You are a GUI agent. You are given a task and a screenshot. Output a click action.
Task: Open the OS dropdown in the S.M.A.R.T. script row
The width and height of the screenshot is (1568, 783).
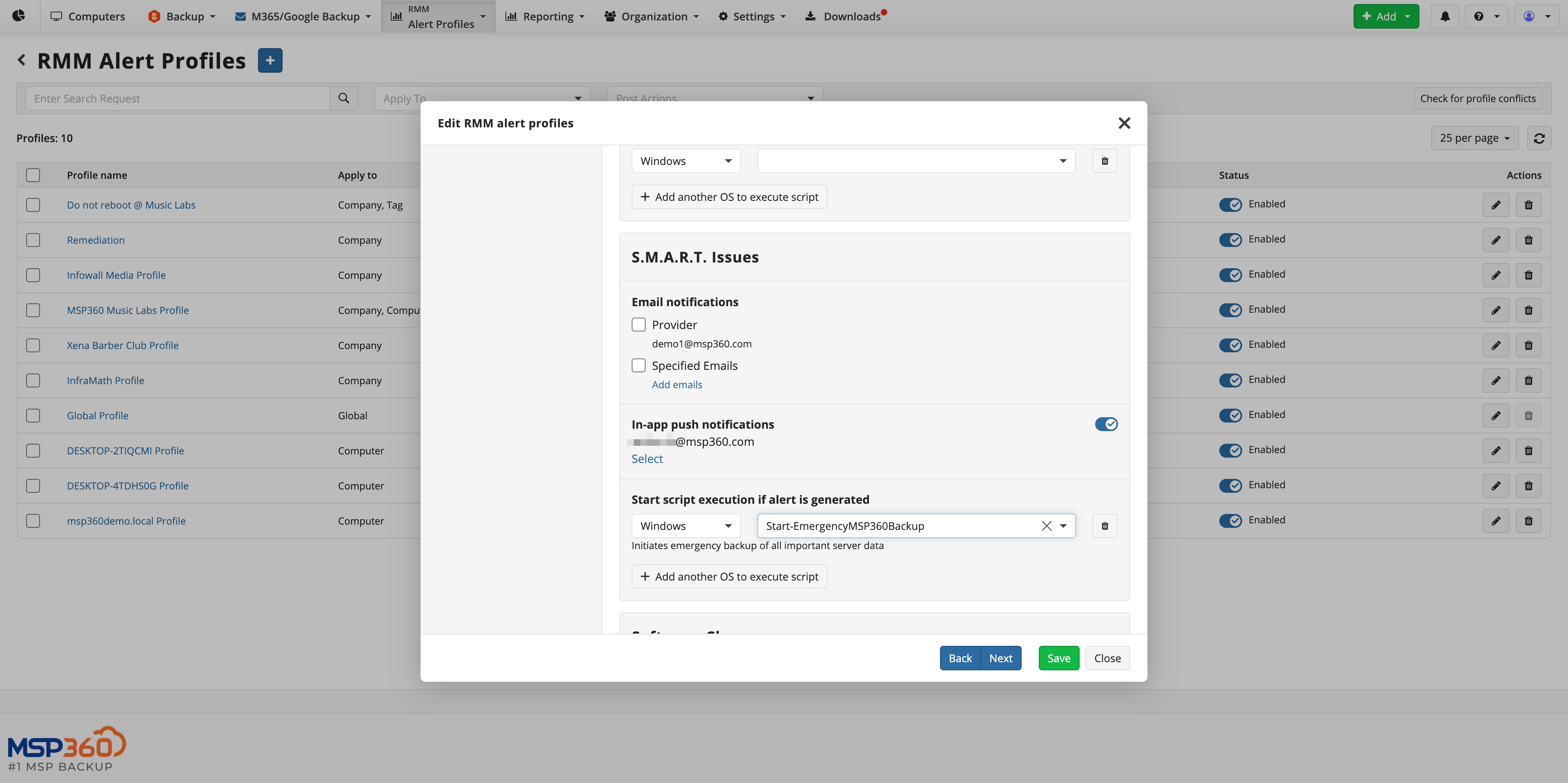[x=686, y=526]
